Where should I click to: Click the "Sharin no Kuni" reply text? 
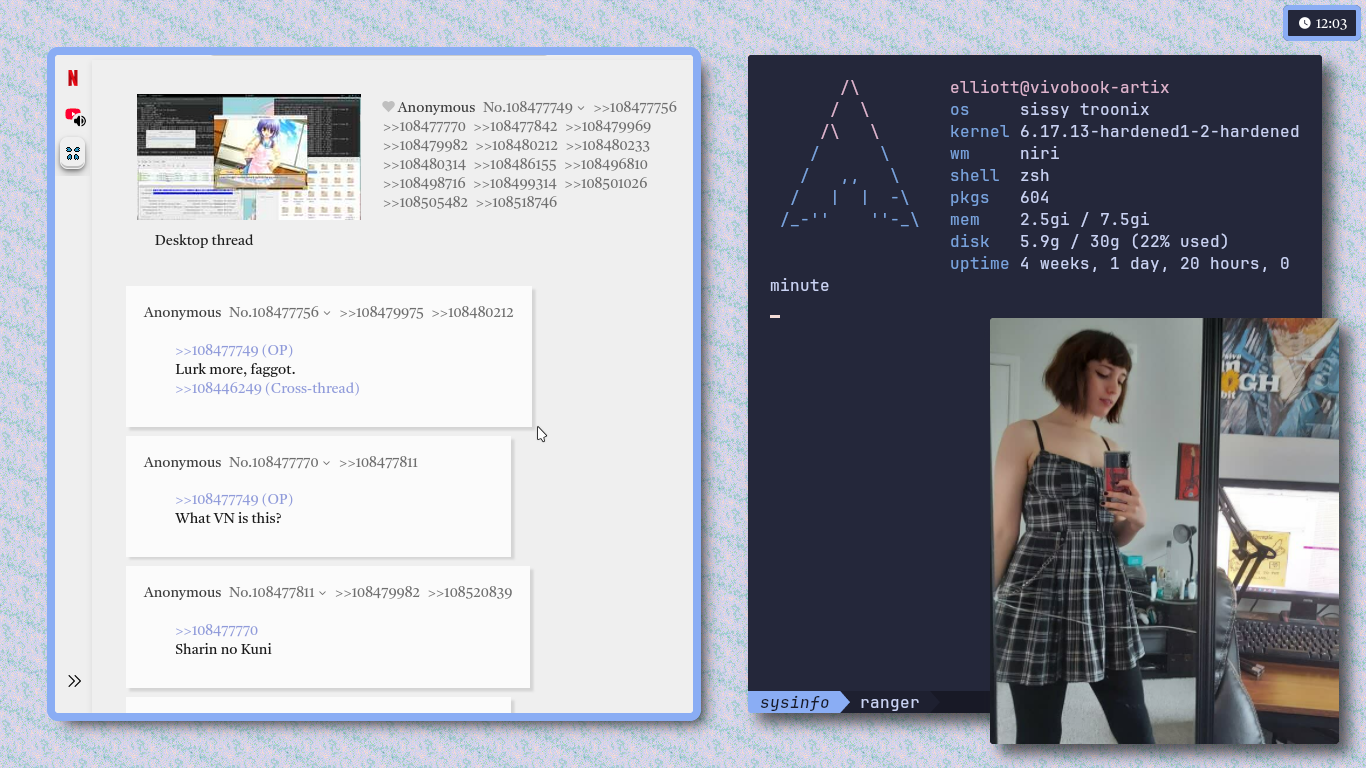pyautogui.click(x=223, y=649)
